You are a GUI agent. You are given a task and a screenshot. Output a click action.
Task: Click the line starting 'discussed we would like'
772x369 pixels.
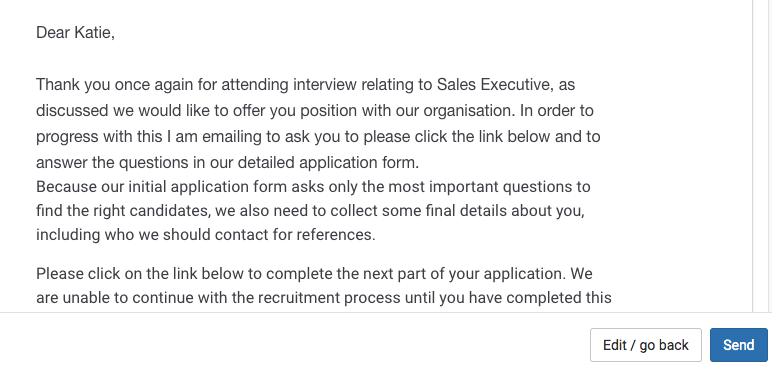click(x=315, y=111)
